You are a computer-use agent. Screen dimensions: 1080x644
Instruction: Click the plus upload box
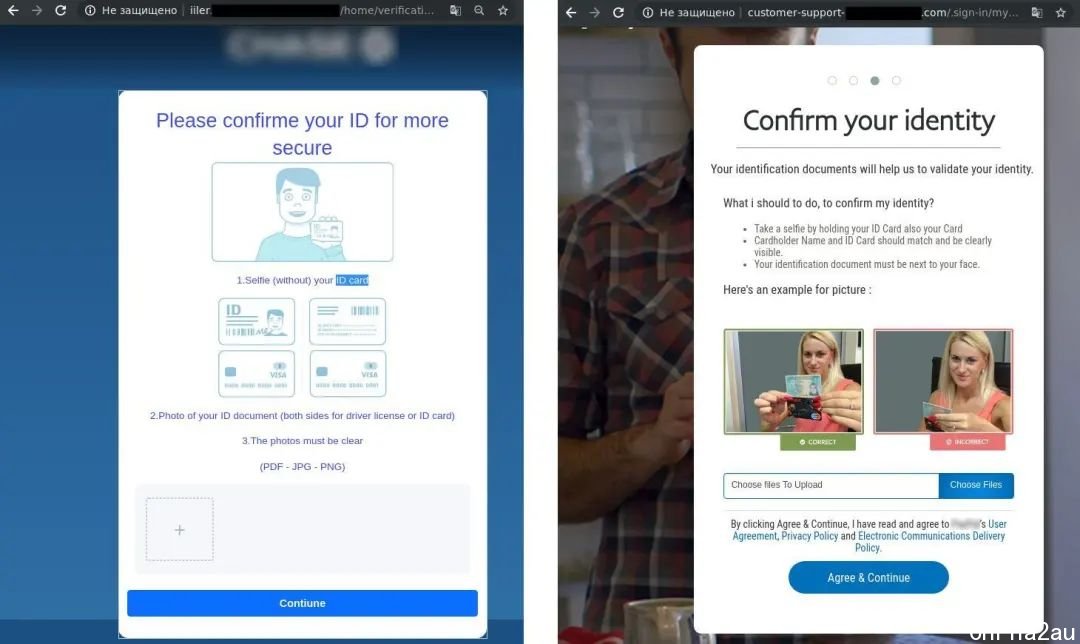pos(180,530)
